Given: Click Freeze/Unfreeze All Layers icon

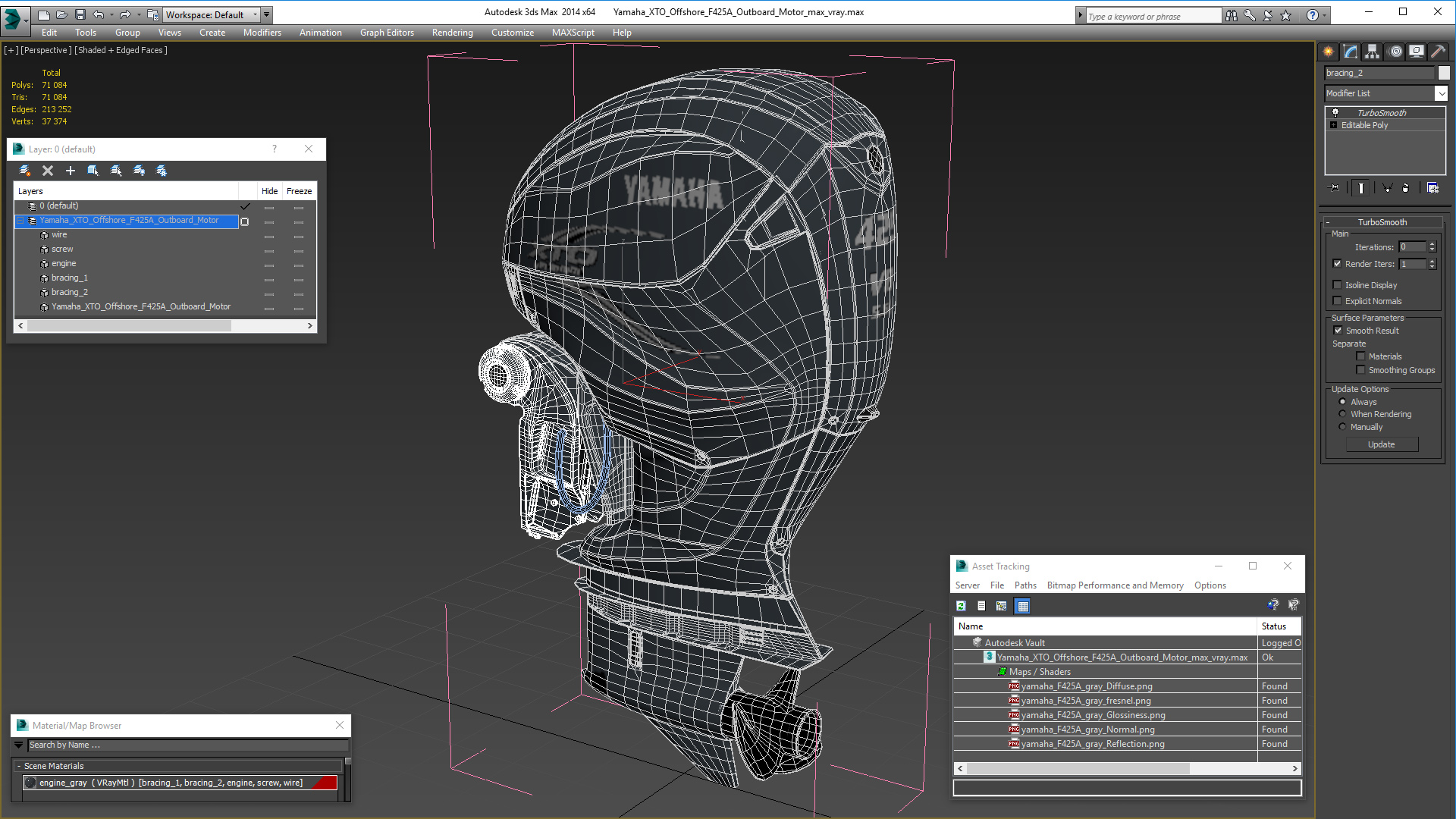Looking at the screenshot, I should [162, 171].
